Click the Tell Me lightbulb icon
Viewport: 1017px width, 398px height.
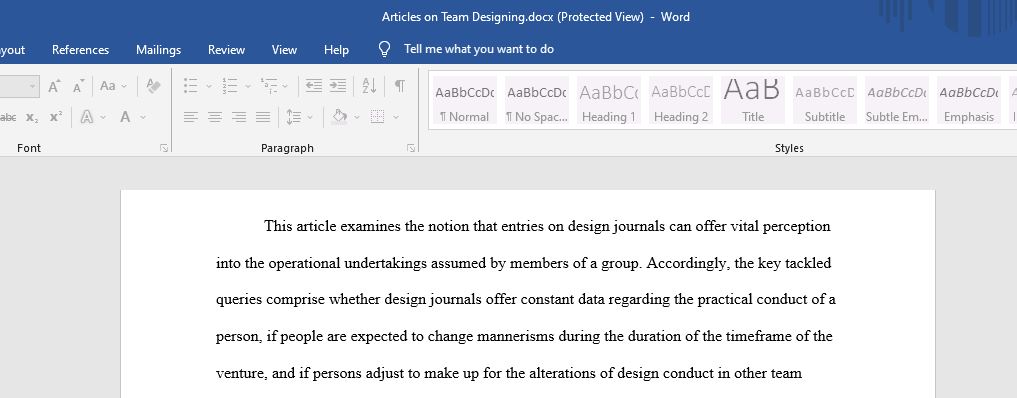click(385, 49)
